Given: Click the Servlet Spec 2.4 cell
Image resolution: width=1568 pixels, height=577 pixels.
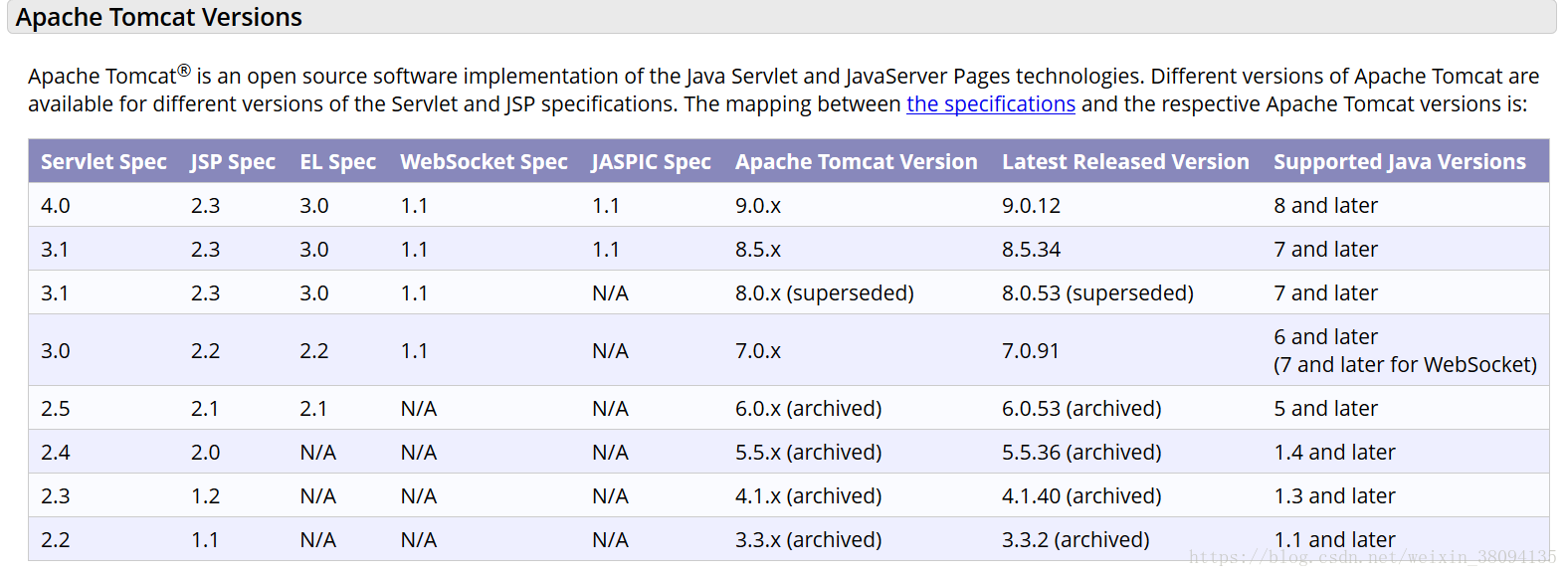Looking at the screenshot, I should (x=56, y=453).
